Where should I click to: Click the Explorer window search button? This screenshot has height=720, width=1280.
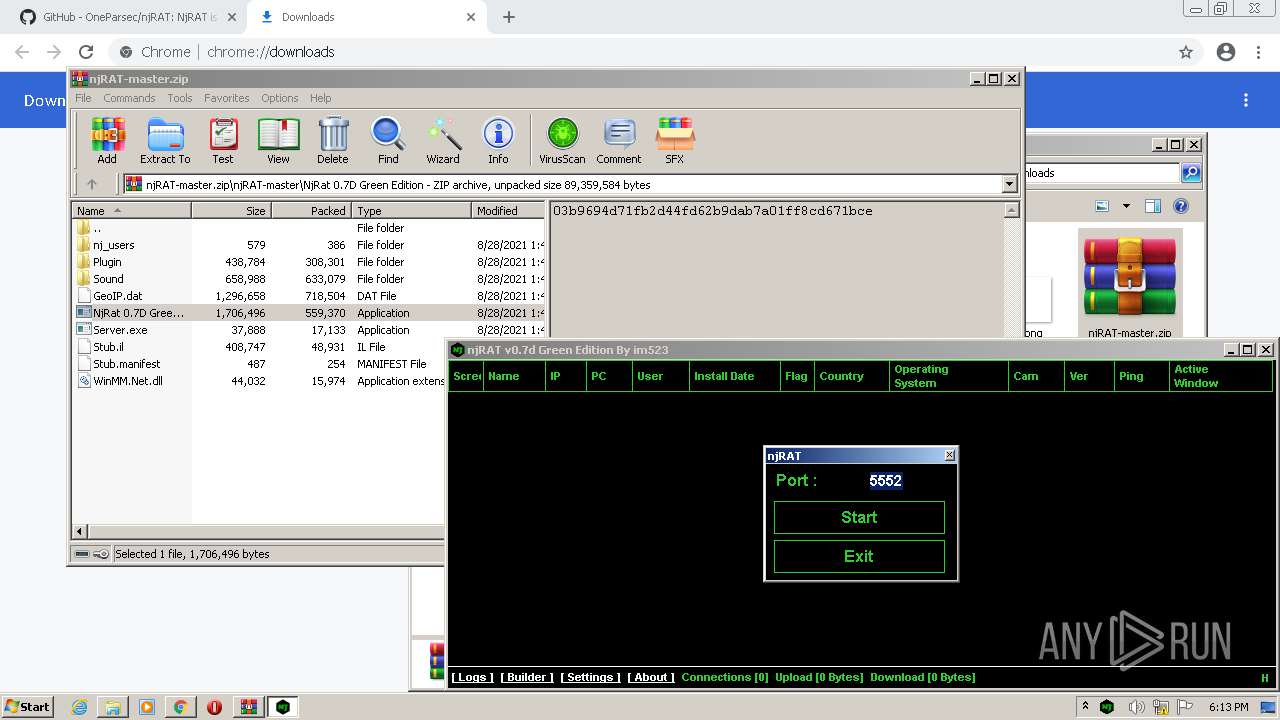click(x=1191, y=173)
